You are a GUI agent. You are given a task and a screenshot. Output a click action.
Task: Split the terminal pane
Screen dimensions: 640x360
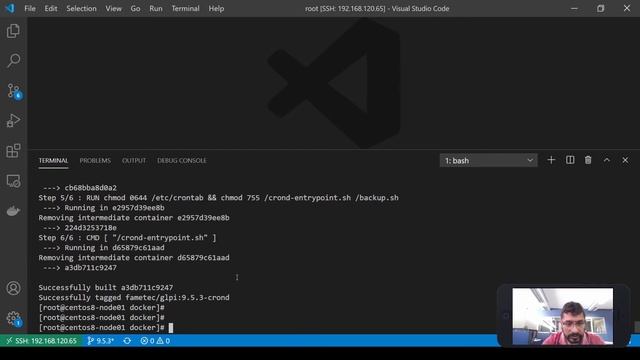[x=570, y=160]
